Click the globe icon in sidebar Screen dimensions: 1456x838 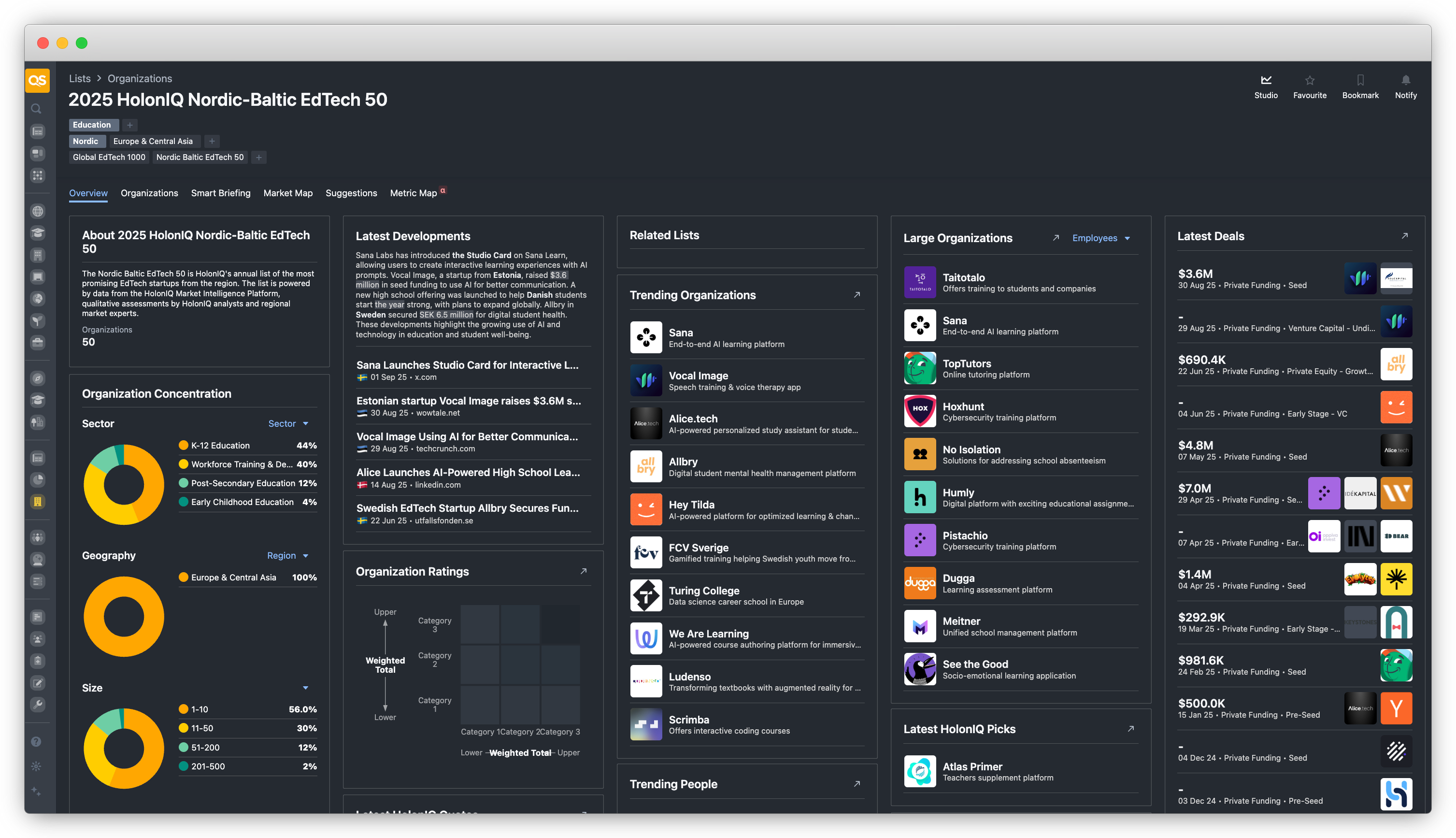(37, 211)
